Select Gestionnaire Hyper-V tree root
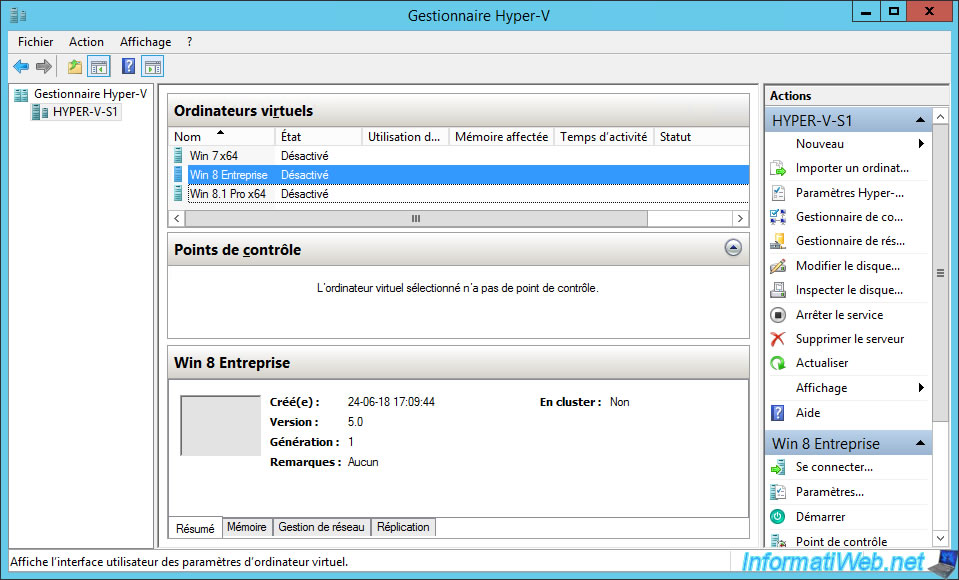 91,94
